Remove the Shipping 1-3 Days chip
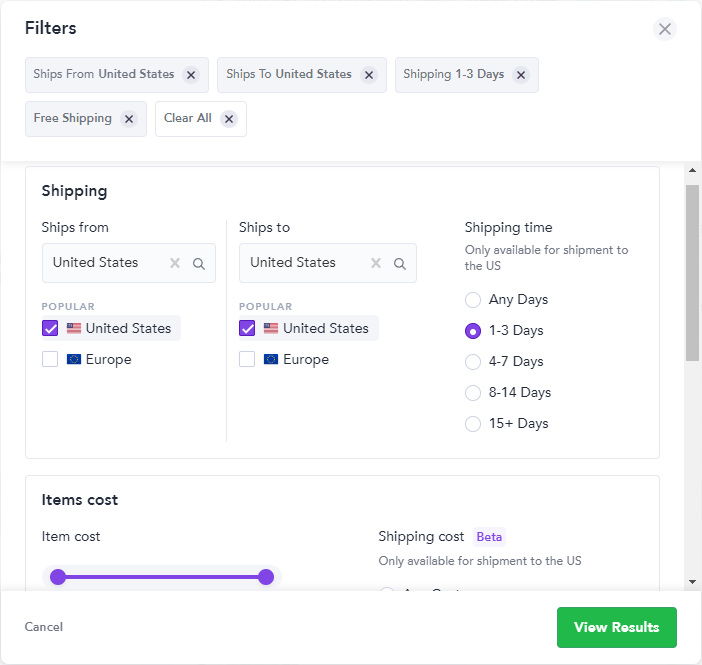This screenshot has height=665, width=702. [x=521, y=75]
